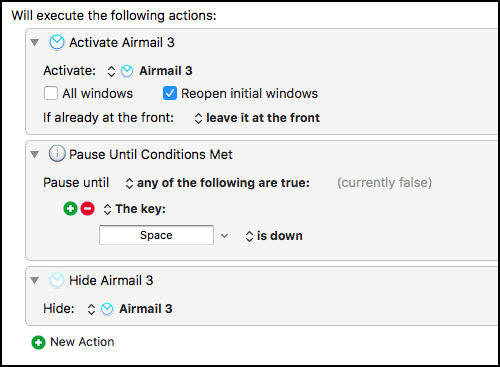Click the Airmail icon beside Activate popup
Image resolution: width=500 pixels, height=367 pixels.
pyautogui.click(x=127, y=71)
